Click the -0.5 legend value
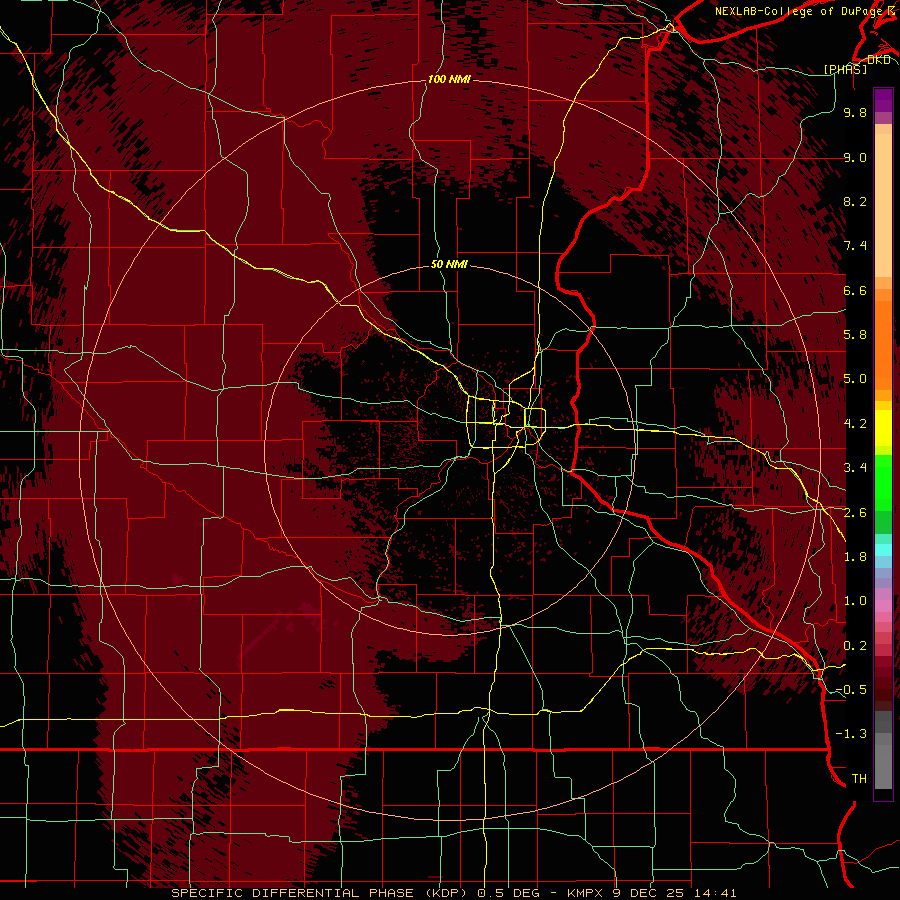This screenshot has width=900, height=900. pyautogui.click(x=851, y=690)
